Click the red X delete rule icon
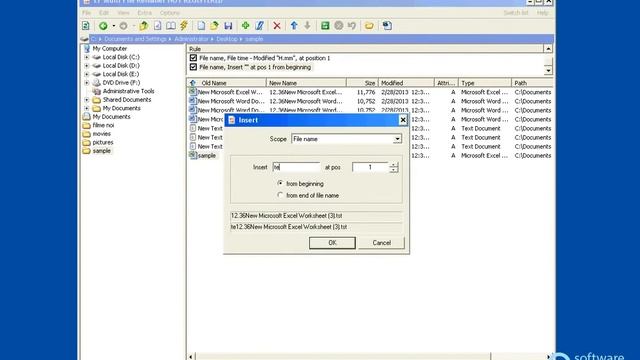Screen dimensions: 640x360 [277, 26]
